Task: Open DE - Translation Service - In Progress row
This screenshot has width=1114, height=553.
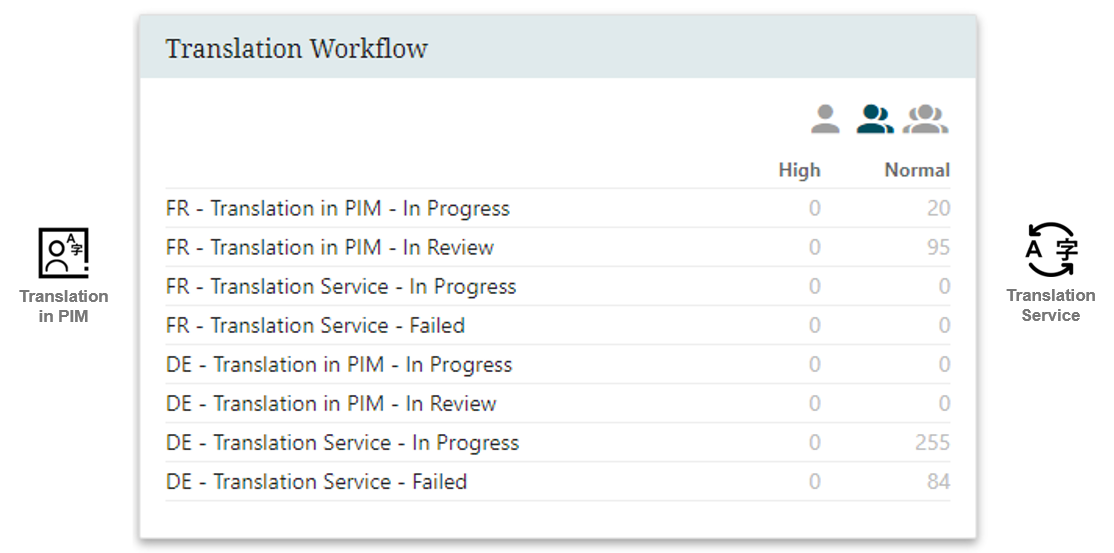Action: (x=558, y=443)
